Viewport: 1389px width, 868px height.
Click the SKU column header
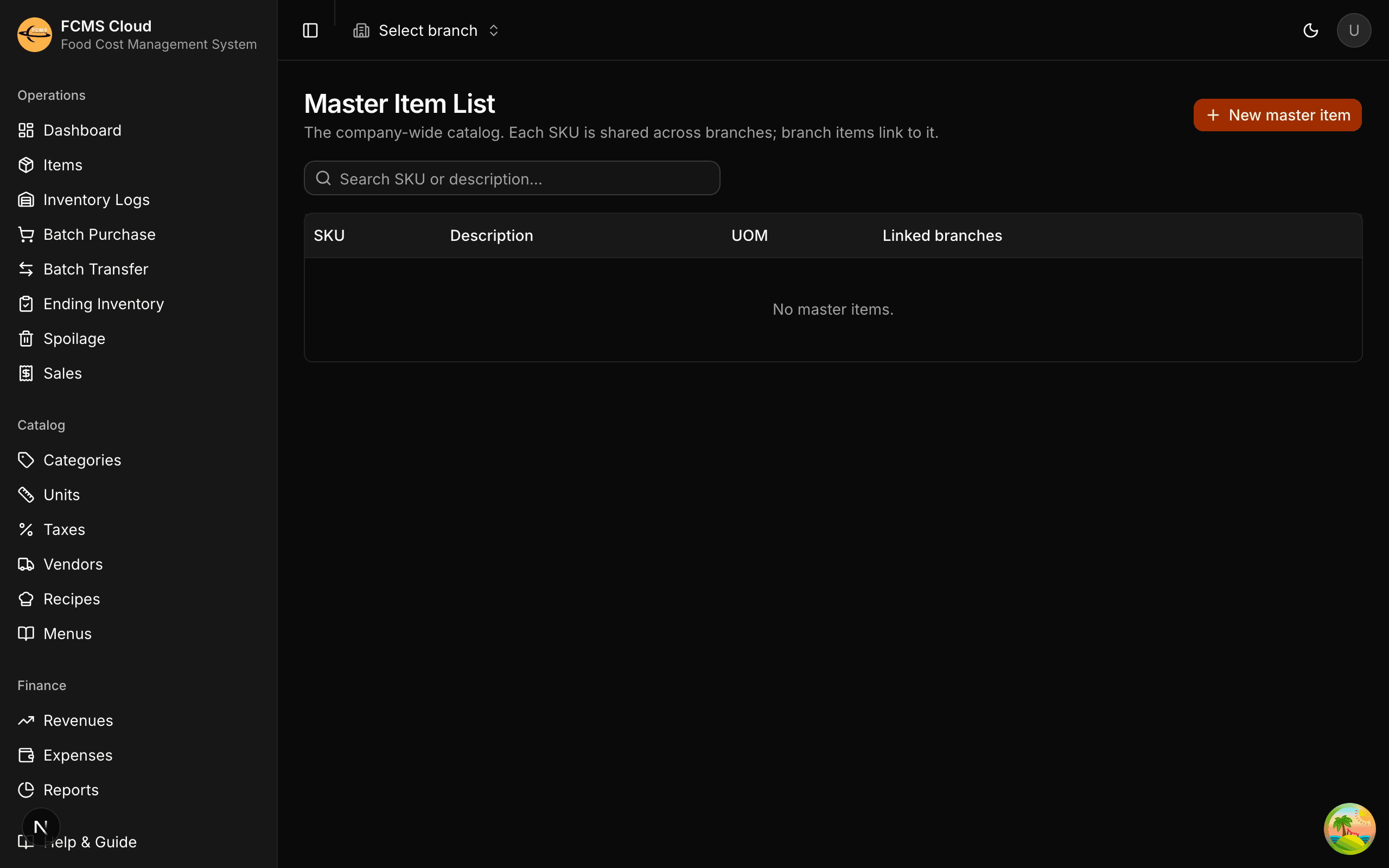(329, 235)
